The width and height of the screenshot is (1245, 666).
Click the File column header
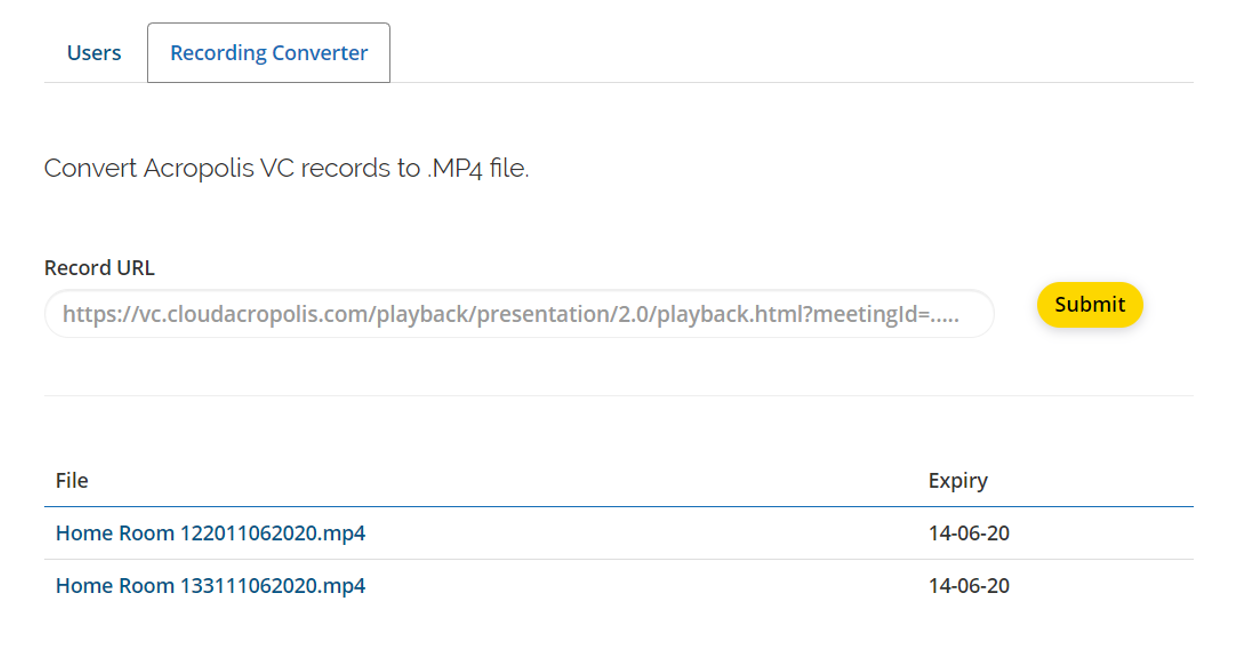tap(72, 481)
